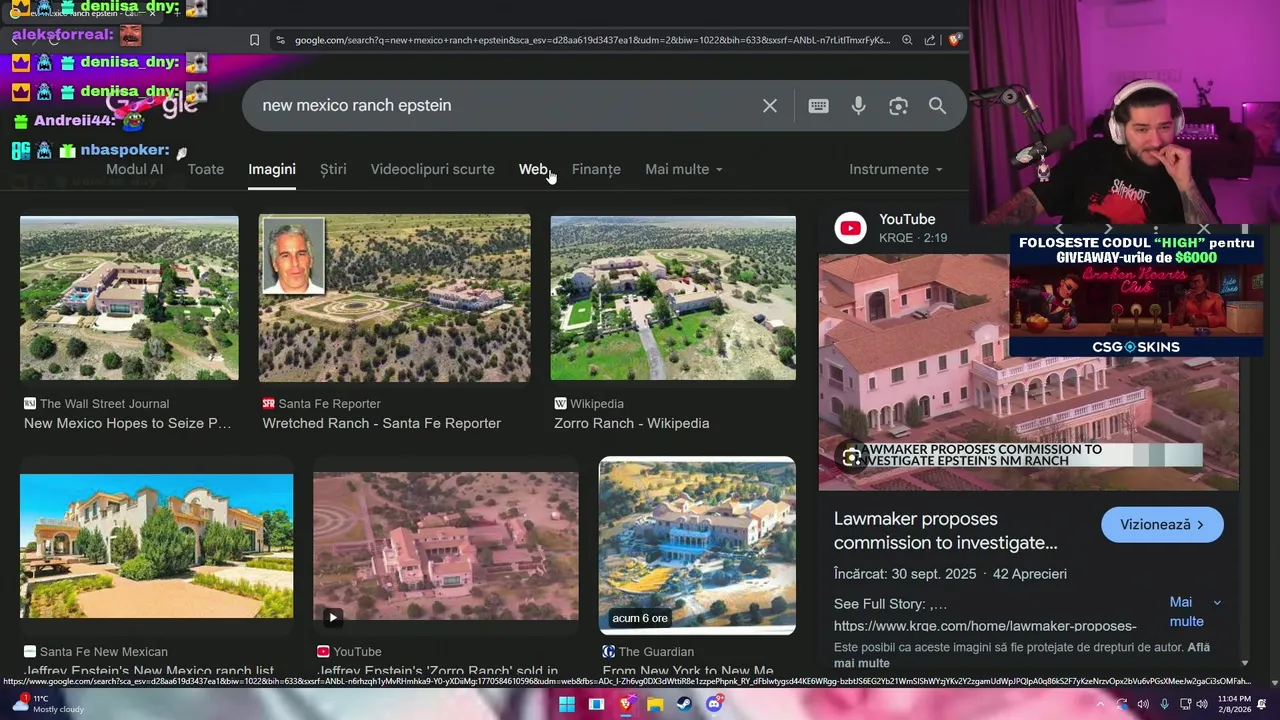Clear the search box with the X icon
This screenshot has width=1280, height=720.
(770, 105)
